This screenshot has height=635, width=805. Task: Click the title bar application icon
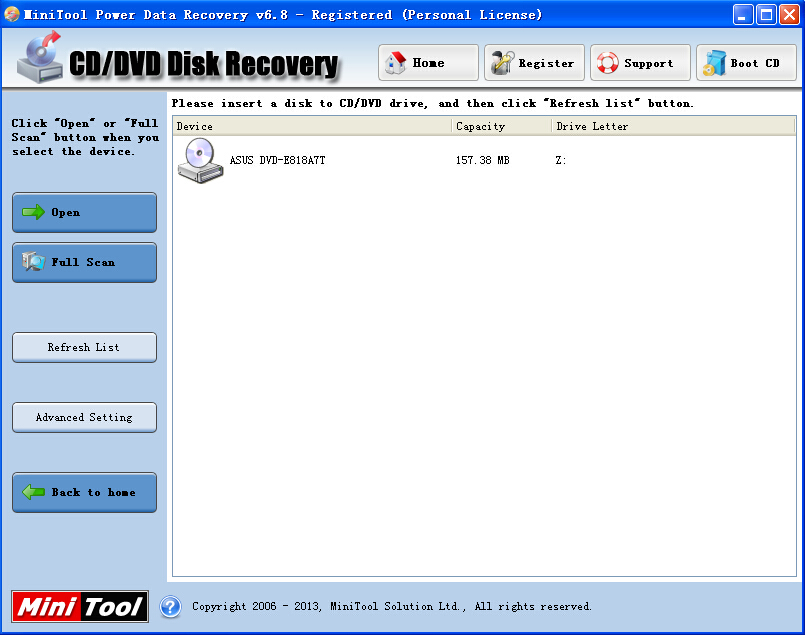coord(12,14)
